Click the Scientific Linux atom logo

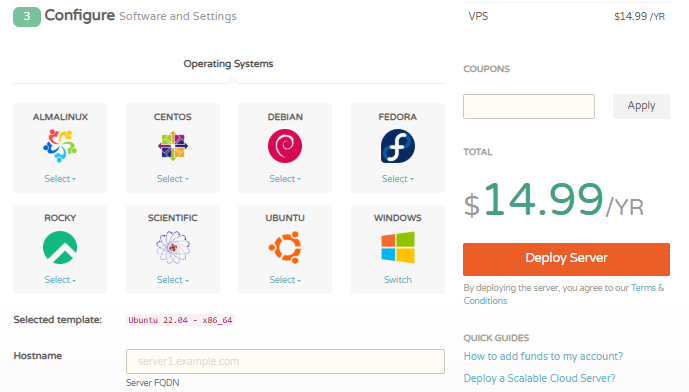tap(173, 247)
